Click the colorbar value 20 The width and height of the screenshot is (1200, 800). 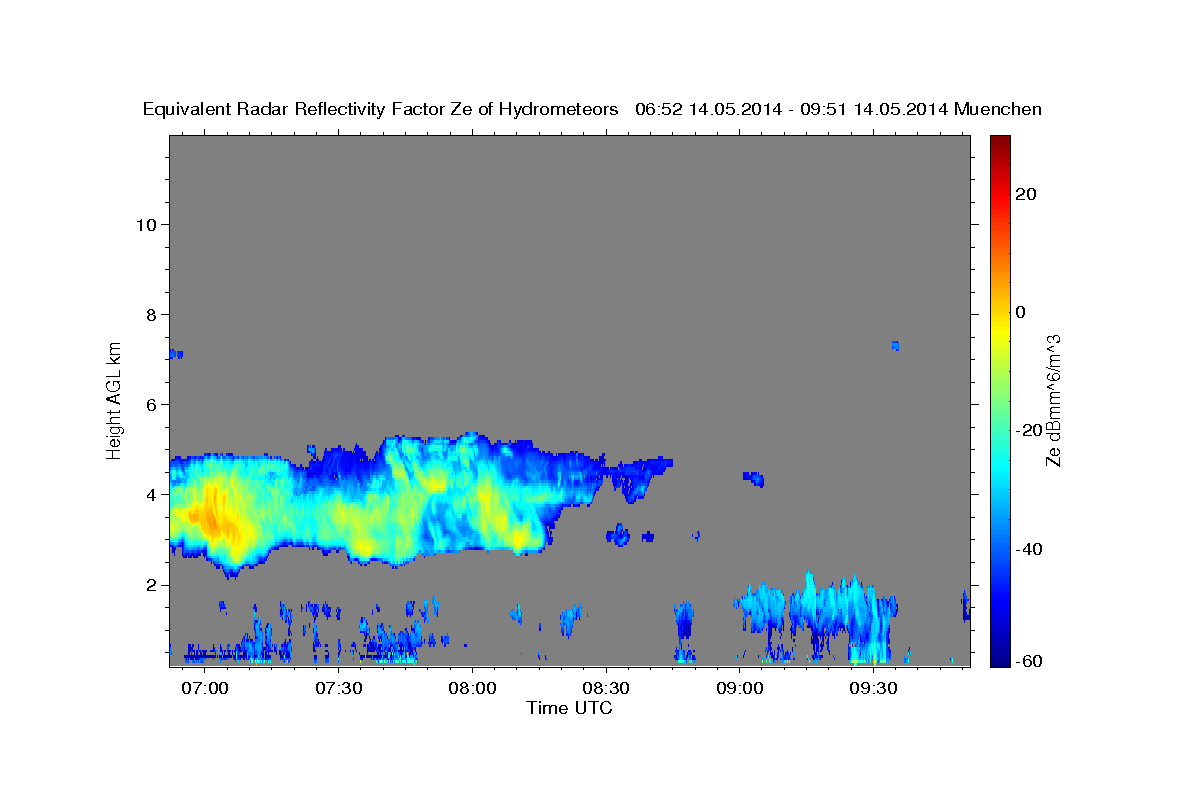pyautogui.click(x=1026, y=194)
